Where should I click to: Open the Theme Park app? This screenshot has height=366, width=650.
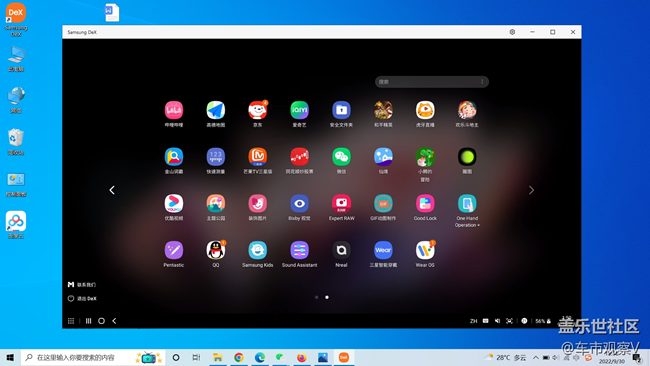[x=216, y=204]
